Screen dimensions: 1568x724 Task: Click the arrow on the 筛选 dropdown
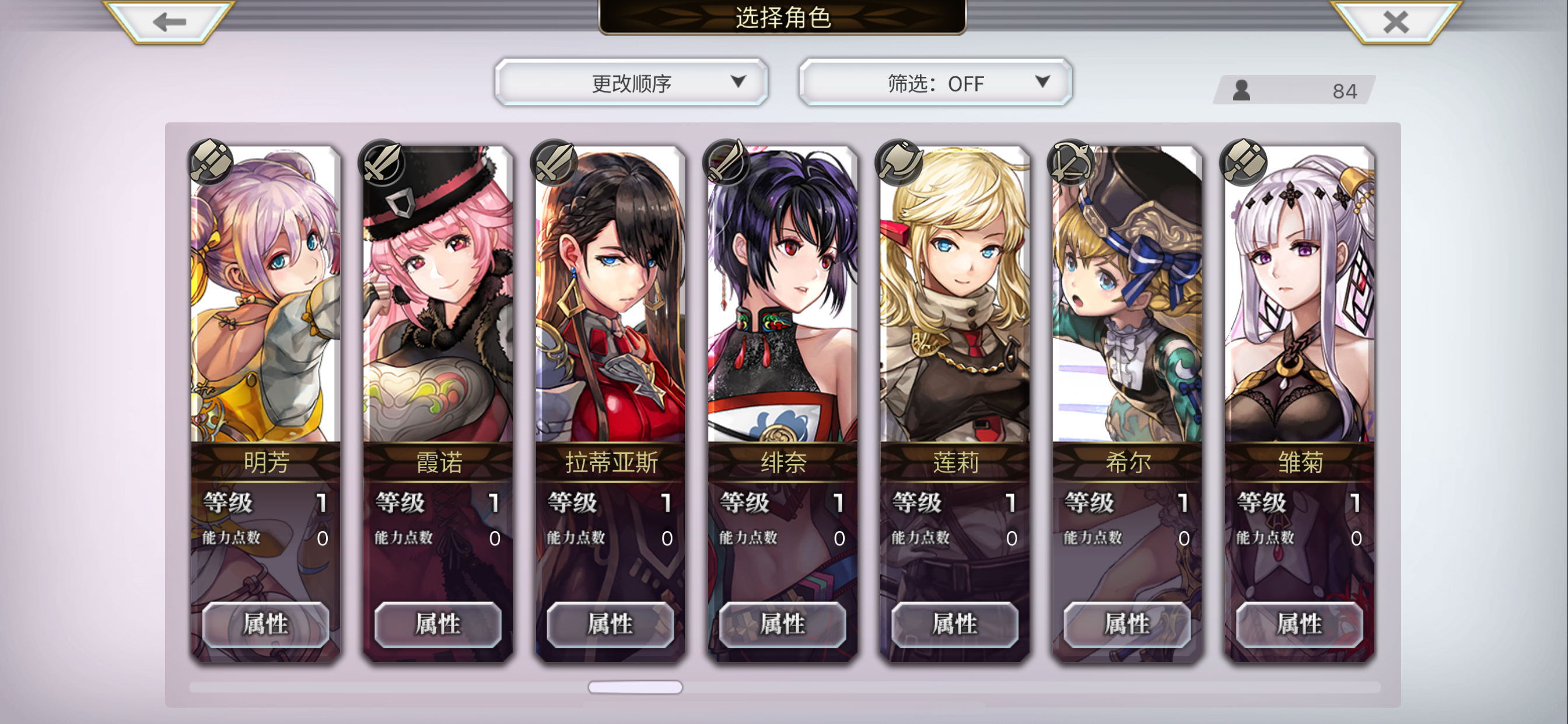pos(1042,82)
